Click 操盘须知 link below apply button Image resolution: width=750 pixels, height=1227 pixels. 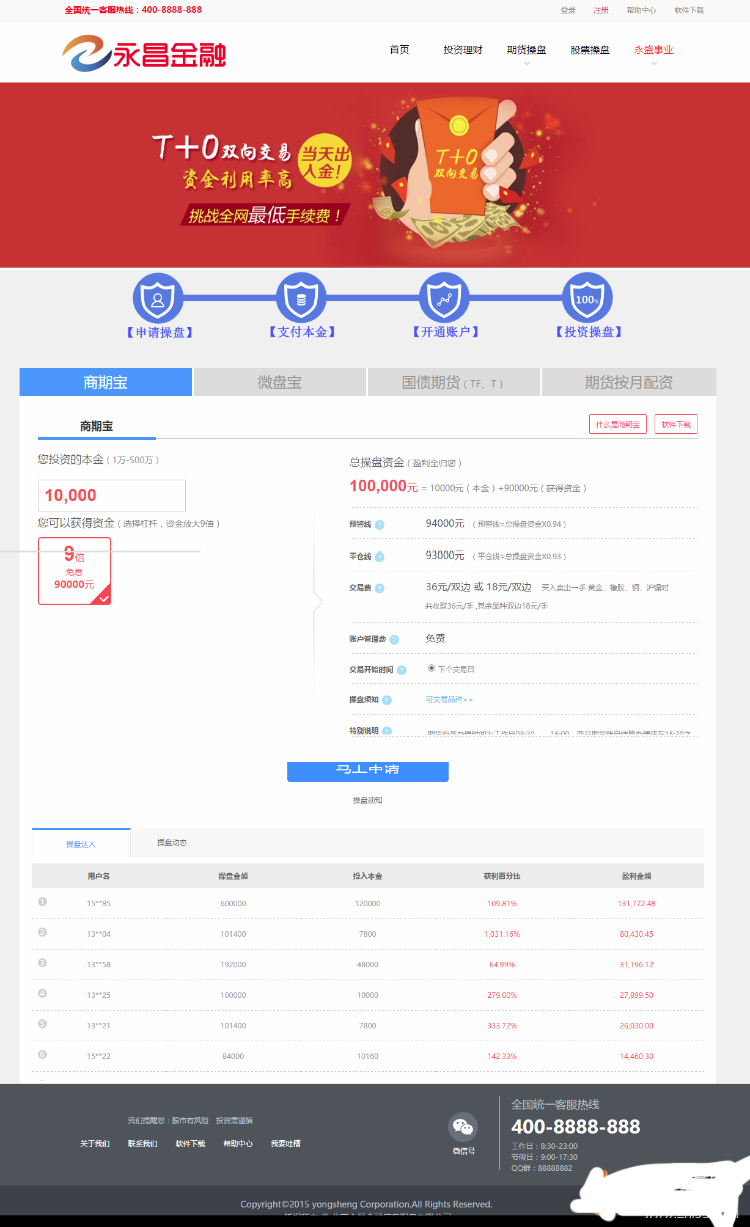[368, 800]
